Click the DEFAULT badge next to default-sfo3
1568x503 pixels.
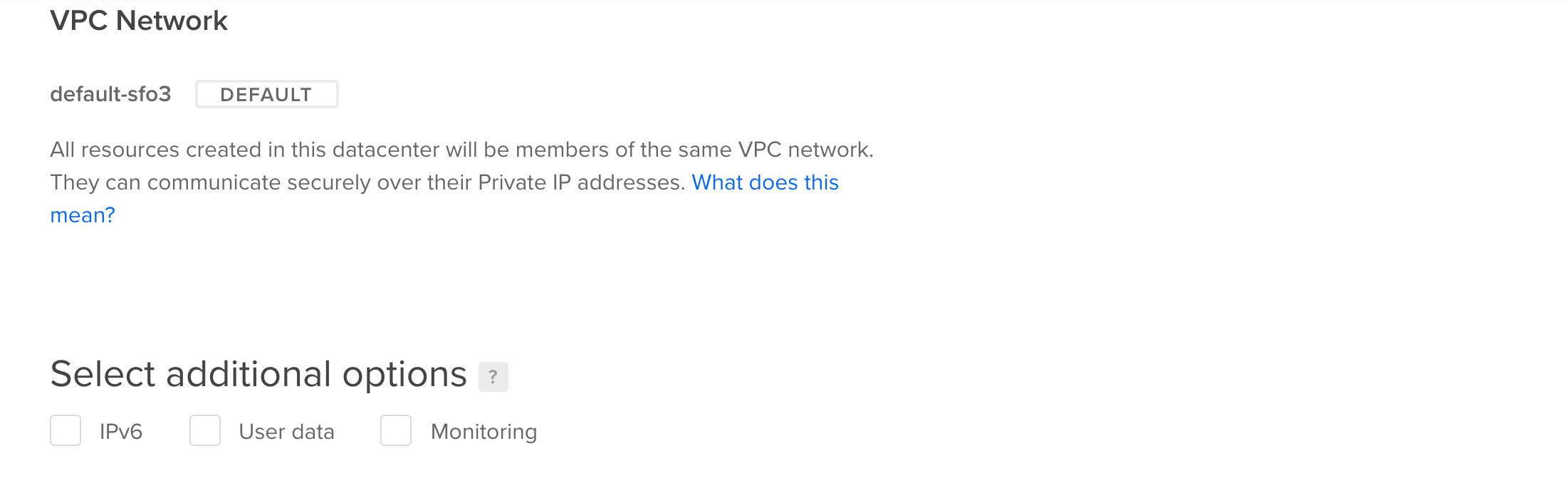[266, 93]
